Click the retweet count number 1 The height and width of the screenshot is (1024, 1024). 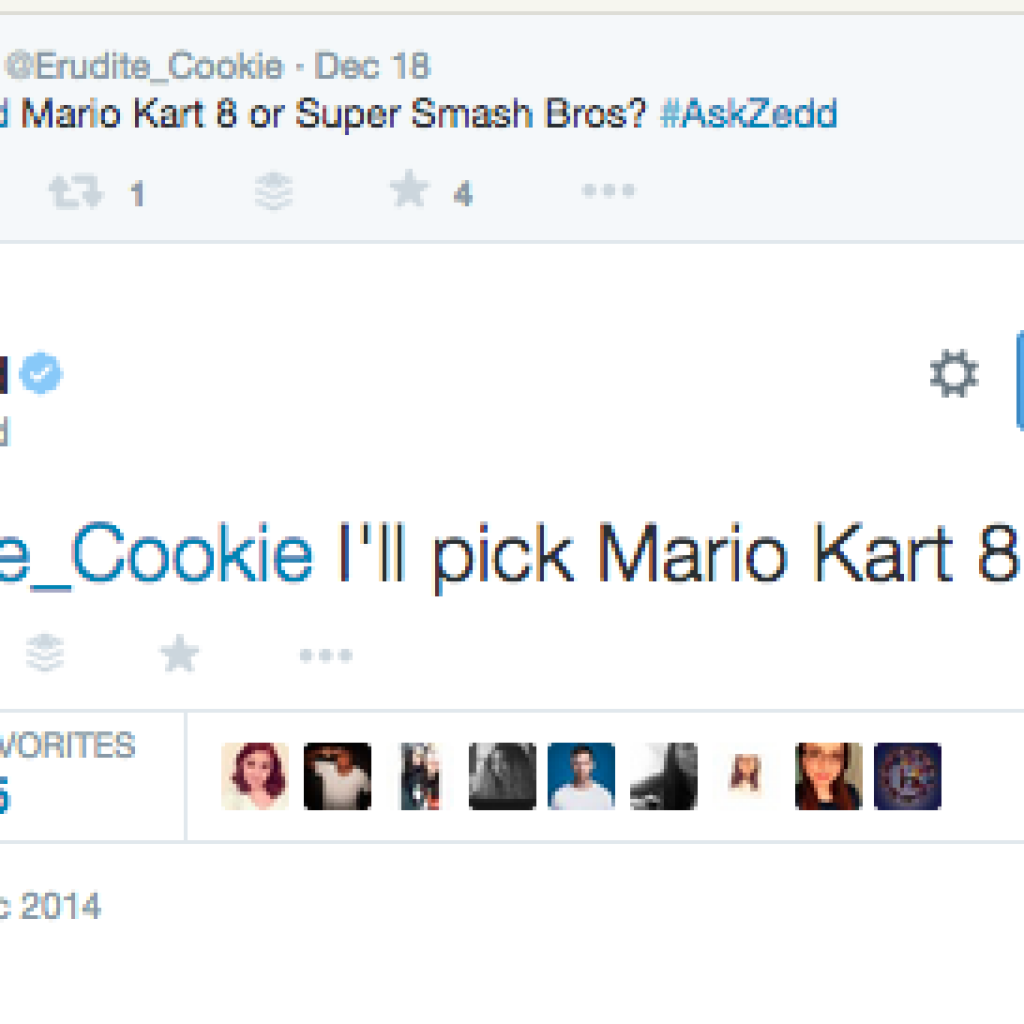point(137,194)
